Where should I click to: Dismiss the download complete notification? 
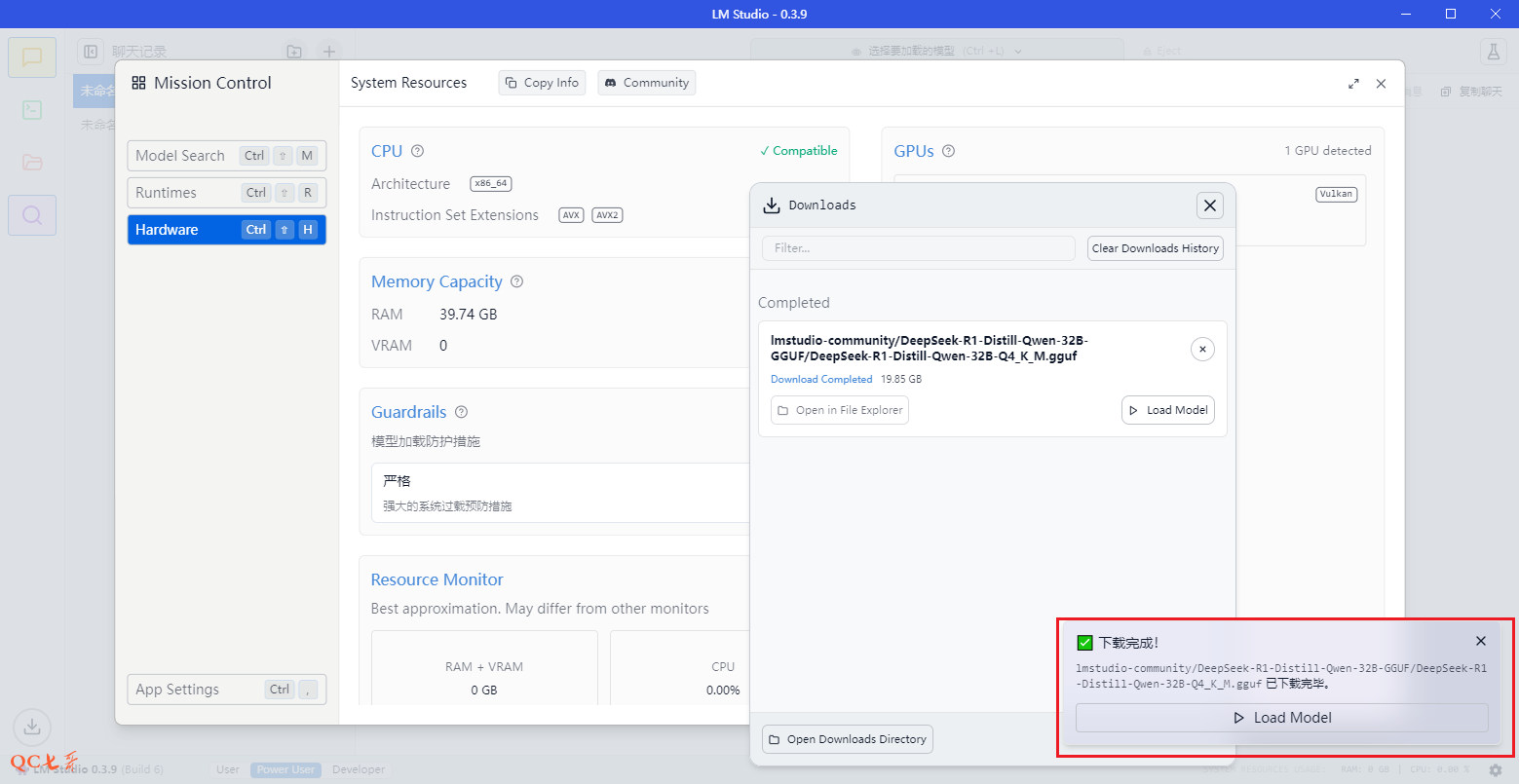[x=1480, y=641]
